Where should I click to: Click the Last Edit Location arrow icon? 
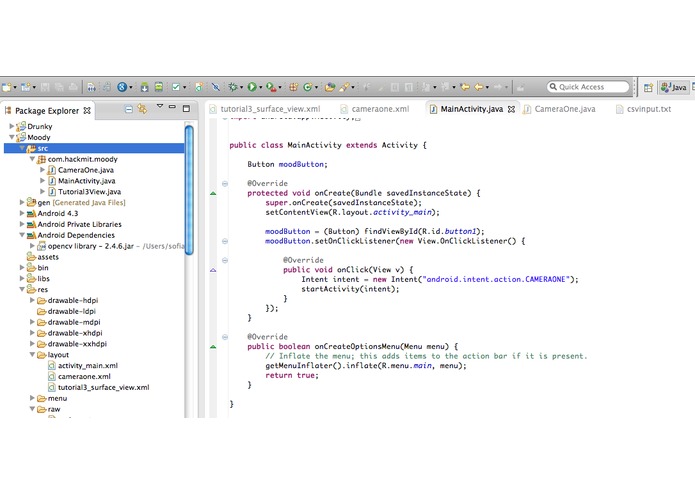coord(465,87)
